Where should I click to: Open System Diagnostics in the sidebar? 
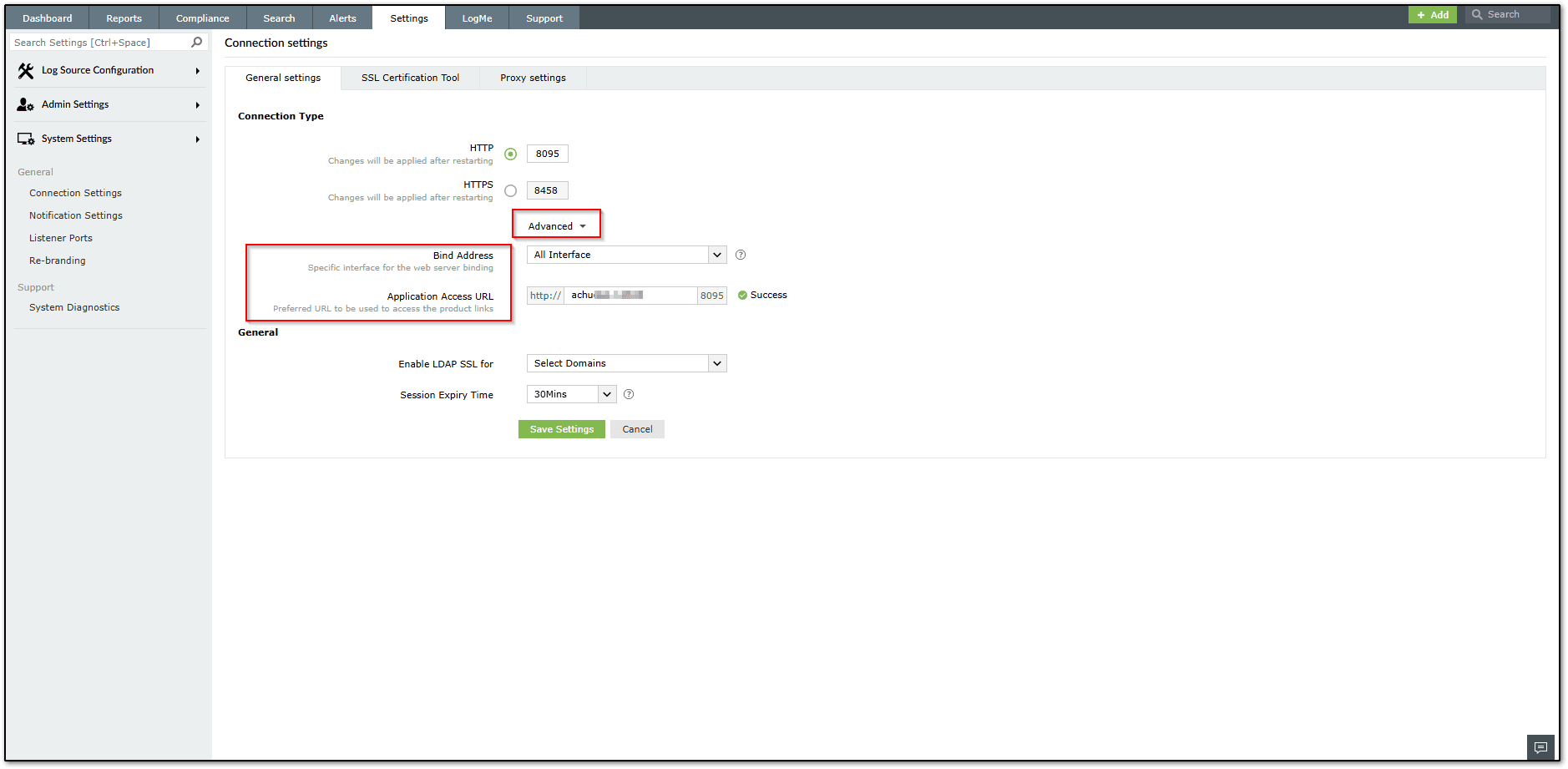(74, 307)
